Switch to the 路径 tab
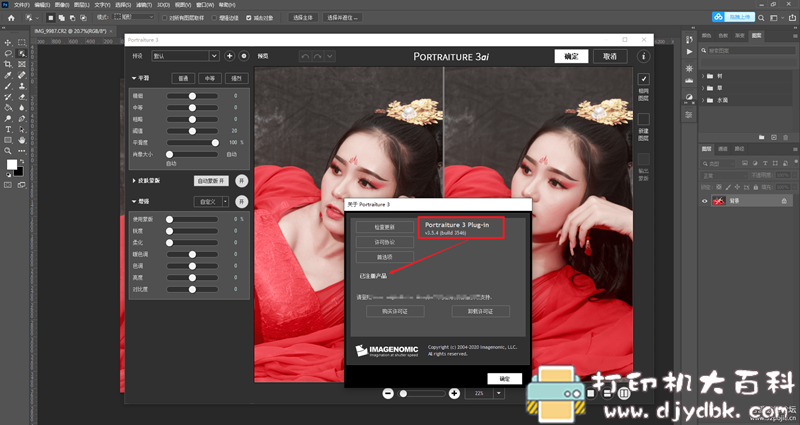Viewport: 800px width, 425px height. [x=739, y=149]
